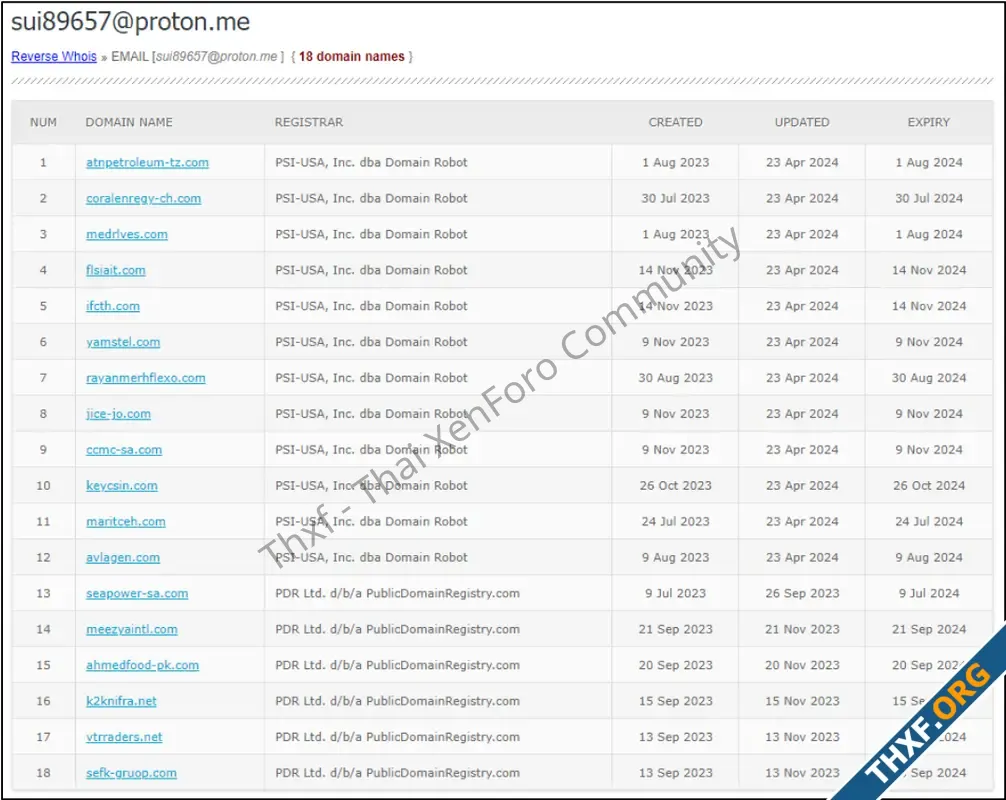Click expiry date '21 Sep 2024'
Screen dimensions: 1006x800
coord(929,629)
